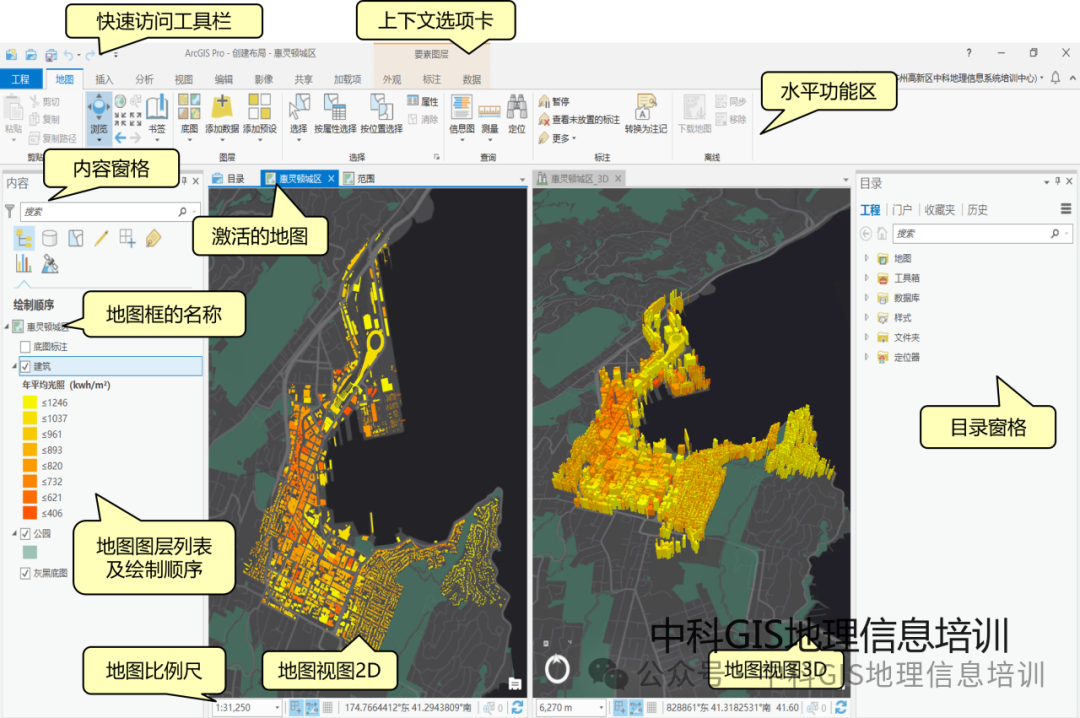The height and width of the screenshot is (718, 1080).
Task: Open the 工程 (Project) tab
Action: click(x=21, y=79)
